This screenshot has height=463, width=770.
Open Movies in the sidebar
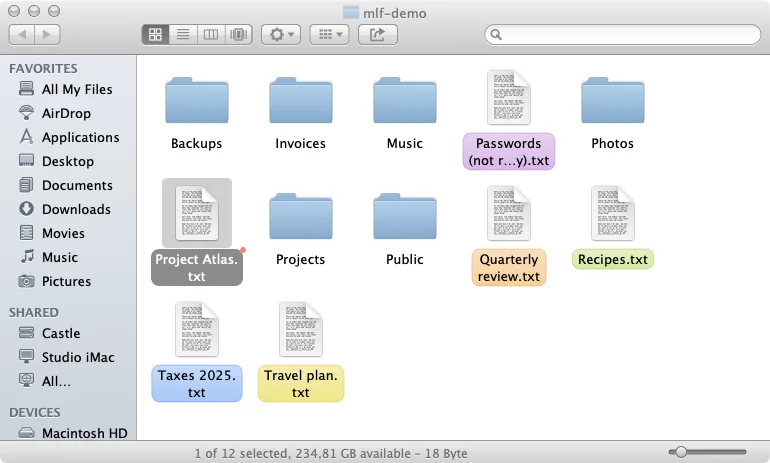pos(68,234)
